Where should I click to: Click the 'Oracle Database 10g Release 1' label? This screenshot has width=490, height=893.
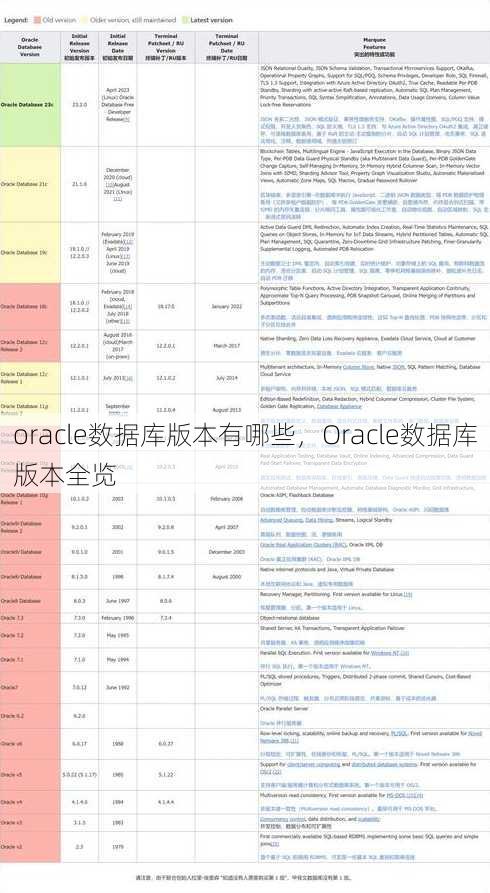(x=24, y=499)
